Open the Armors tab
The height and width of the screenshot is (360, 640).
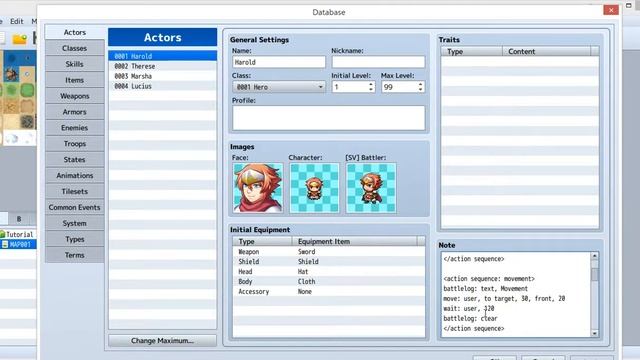pyautogui.click(x=75, y=112)
